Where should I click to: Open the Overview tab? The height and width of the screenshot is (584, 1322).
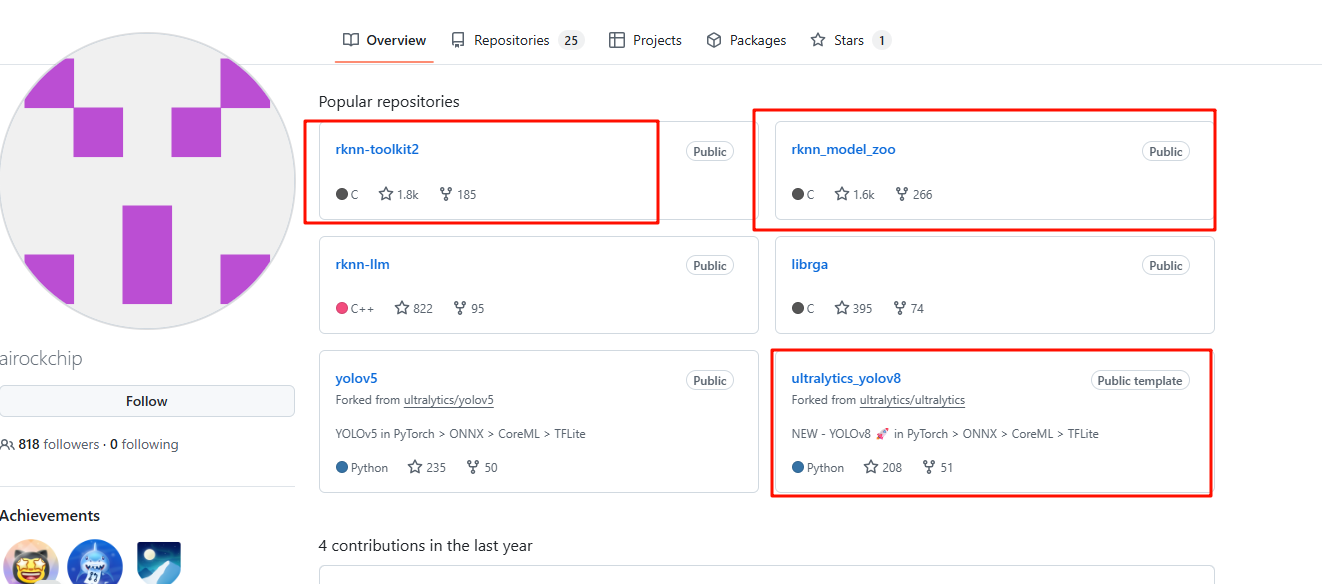[384, 40]
